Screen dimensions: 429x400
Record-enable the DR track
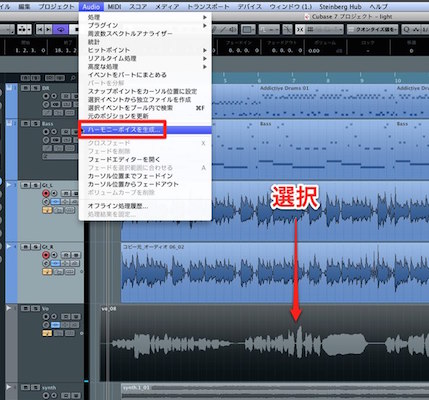46,96
